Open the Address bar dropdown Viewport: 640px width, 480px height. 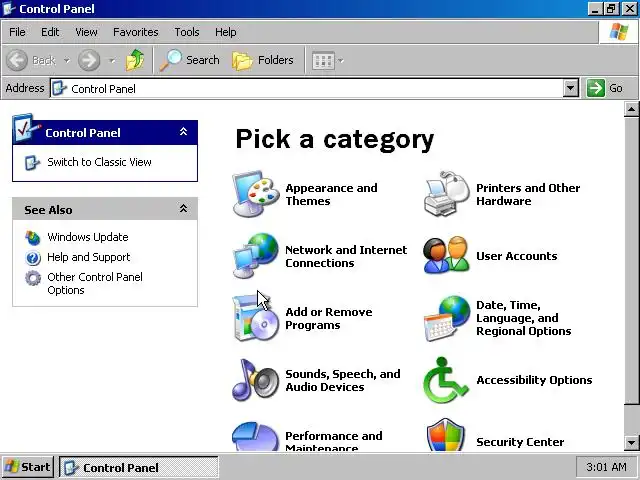coord(571,88)
